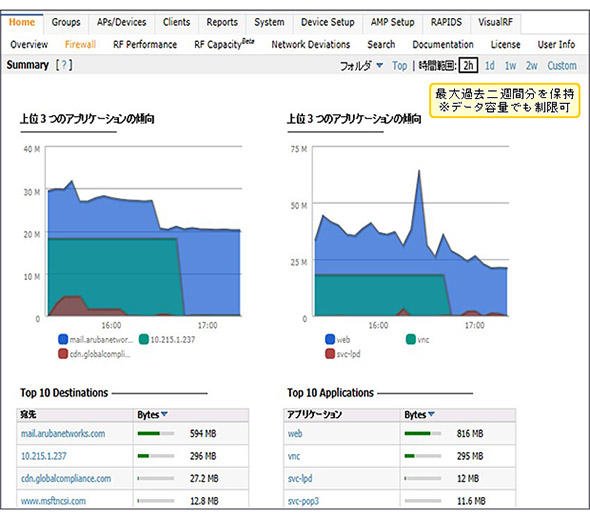Open User Info page

click(x=556, y=44)
